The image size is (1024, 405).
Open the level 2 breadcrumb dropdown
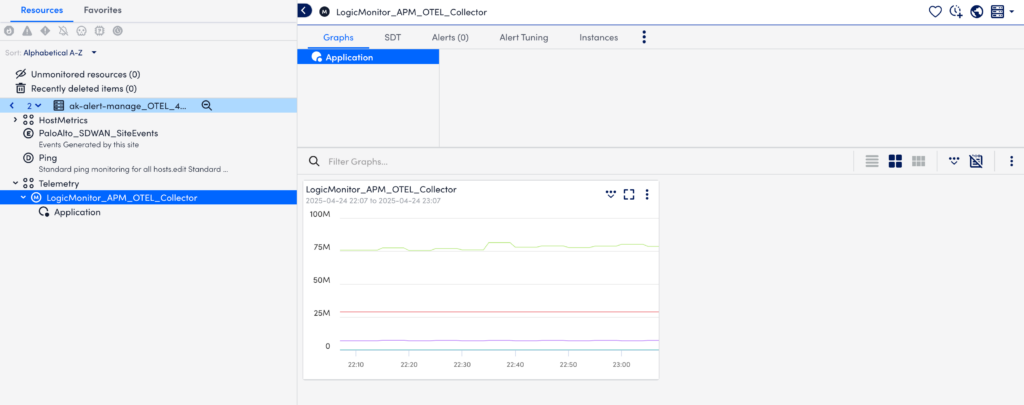(x=34, y=105)
